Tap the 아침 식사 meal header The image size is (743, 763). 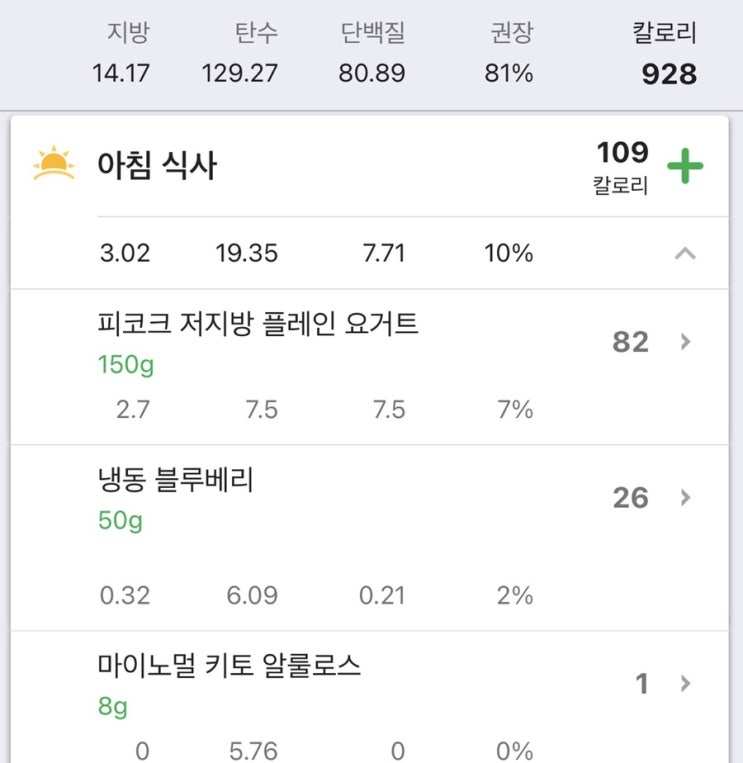157,165
